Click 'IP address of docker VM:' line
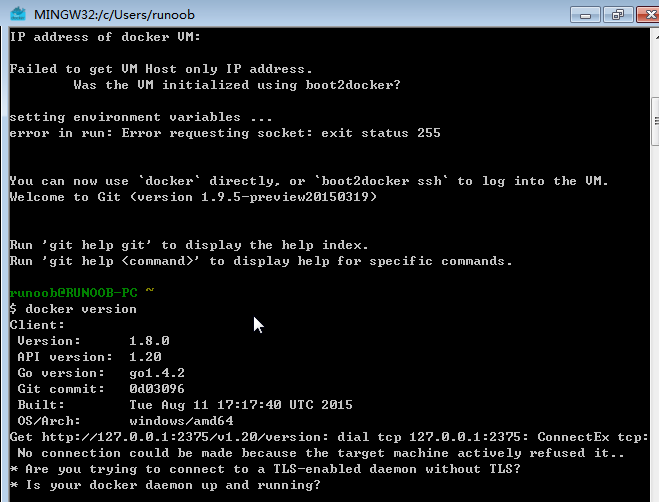This screenshot has width=659, height=502. [105, 37]
